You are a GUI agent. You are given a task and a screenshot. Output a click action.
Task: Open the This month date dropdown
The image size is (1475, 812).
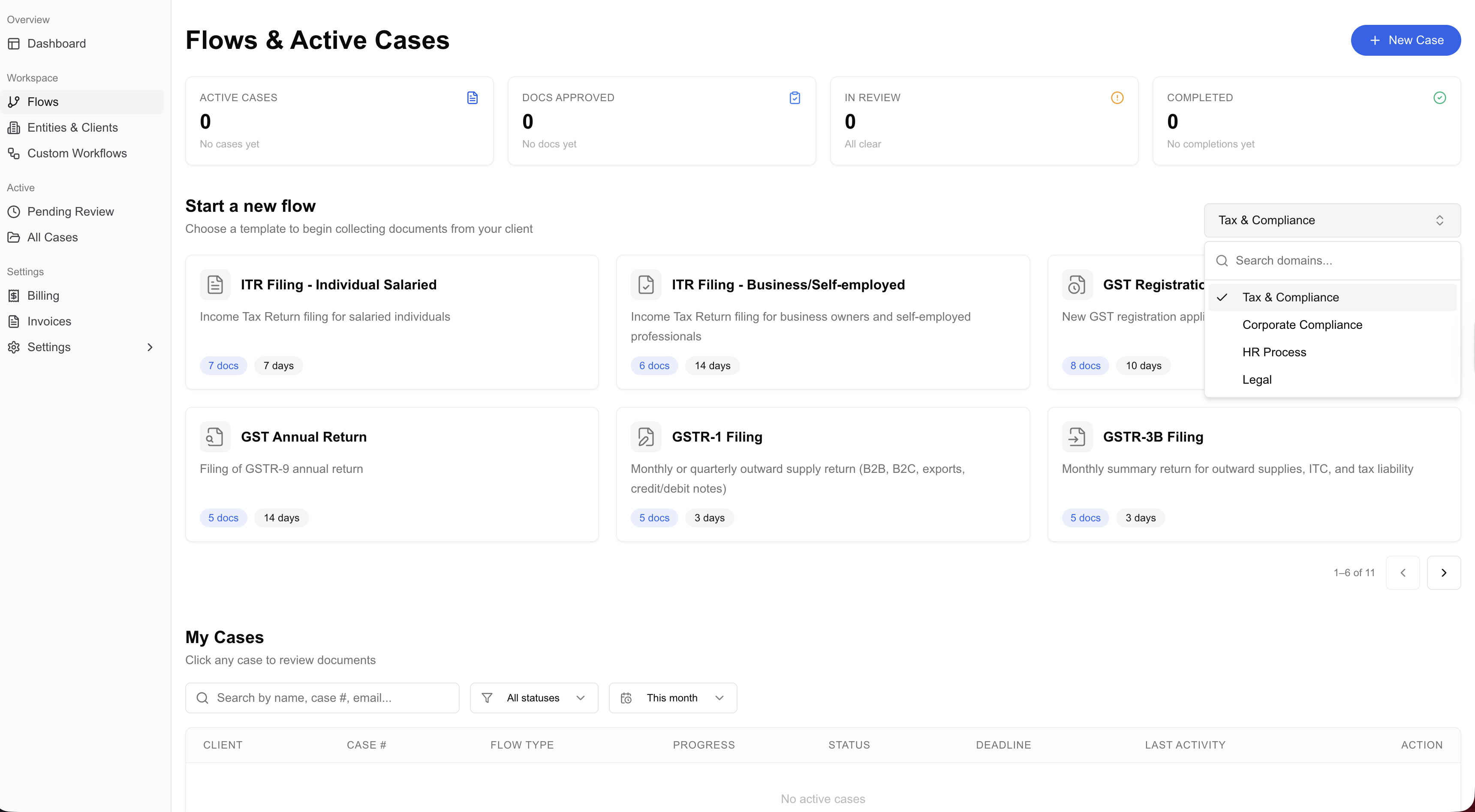pos(673,698)
